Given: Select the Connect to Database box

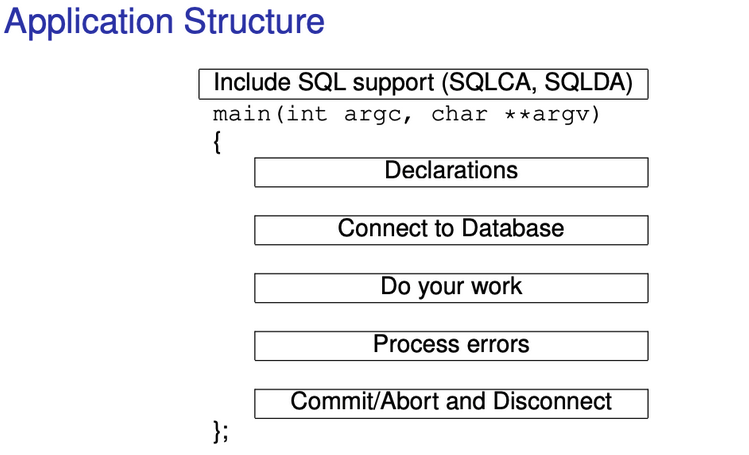Looking at the screenshot, I should click(451, 229).
